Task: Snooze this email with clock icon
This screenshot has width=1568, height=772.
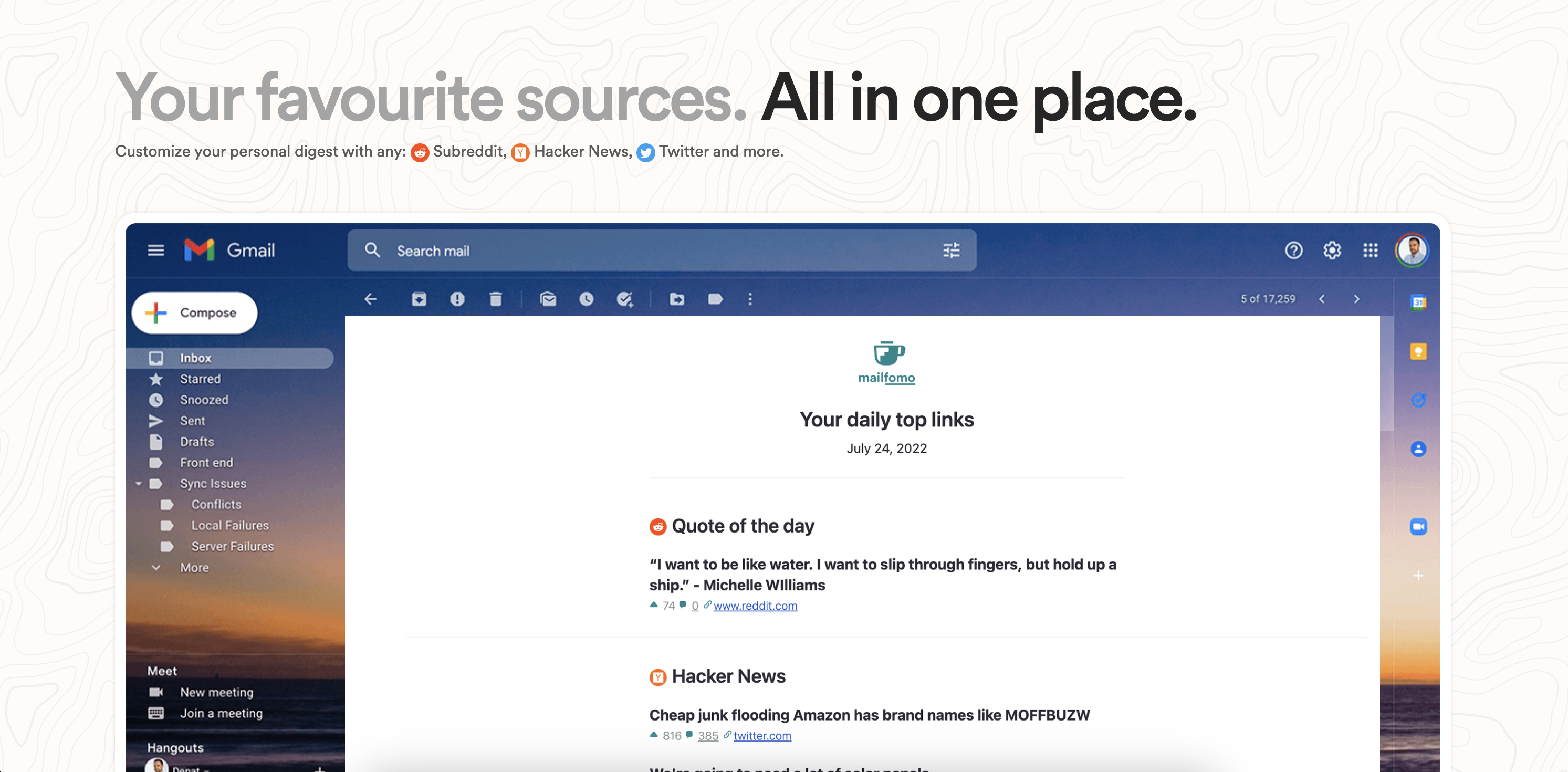Action: point(586,299)
